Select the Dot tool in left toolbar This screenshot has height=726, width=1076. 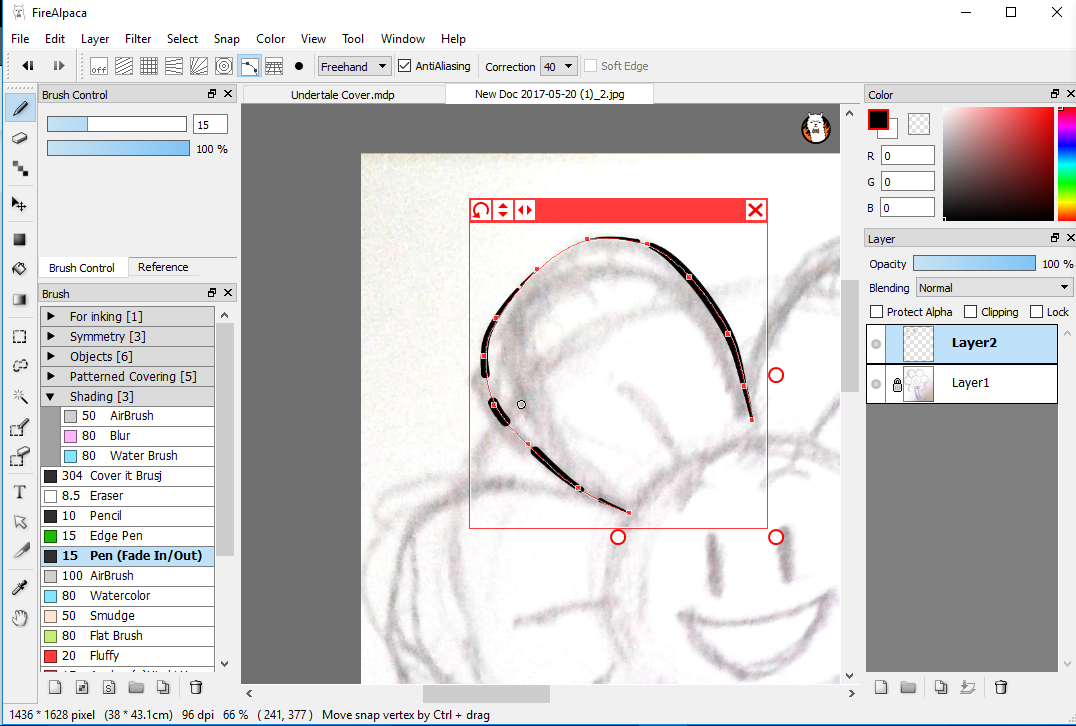[x=20, y=169]
